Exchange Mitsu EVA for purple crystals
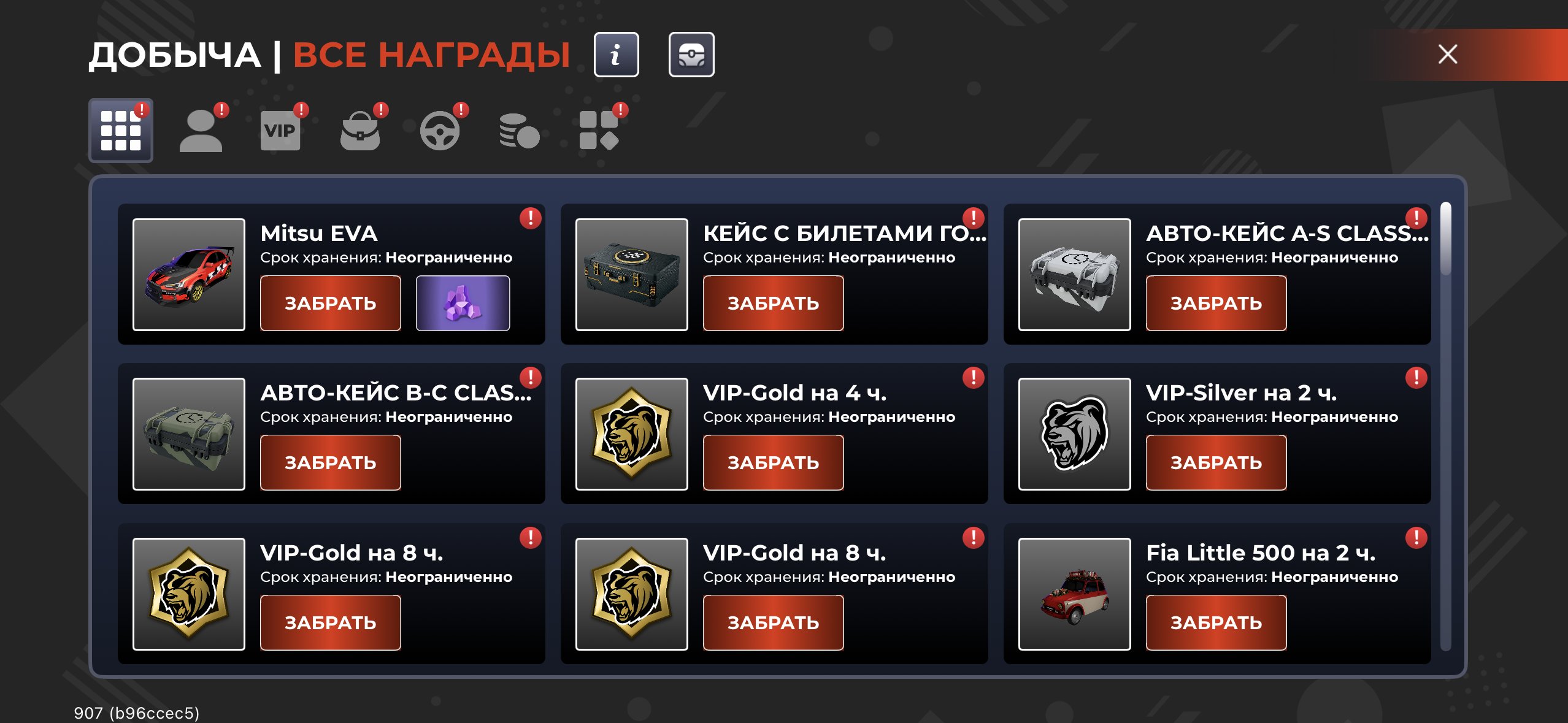 pyautogui.click(x=463, y=303)
